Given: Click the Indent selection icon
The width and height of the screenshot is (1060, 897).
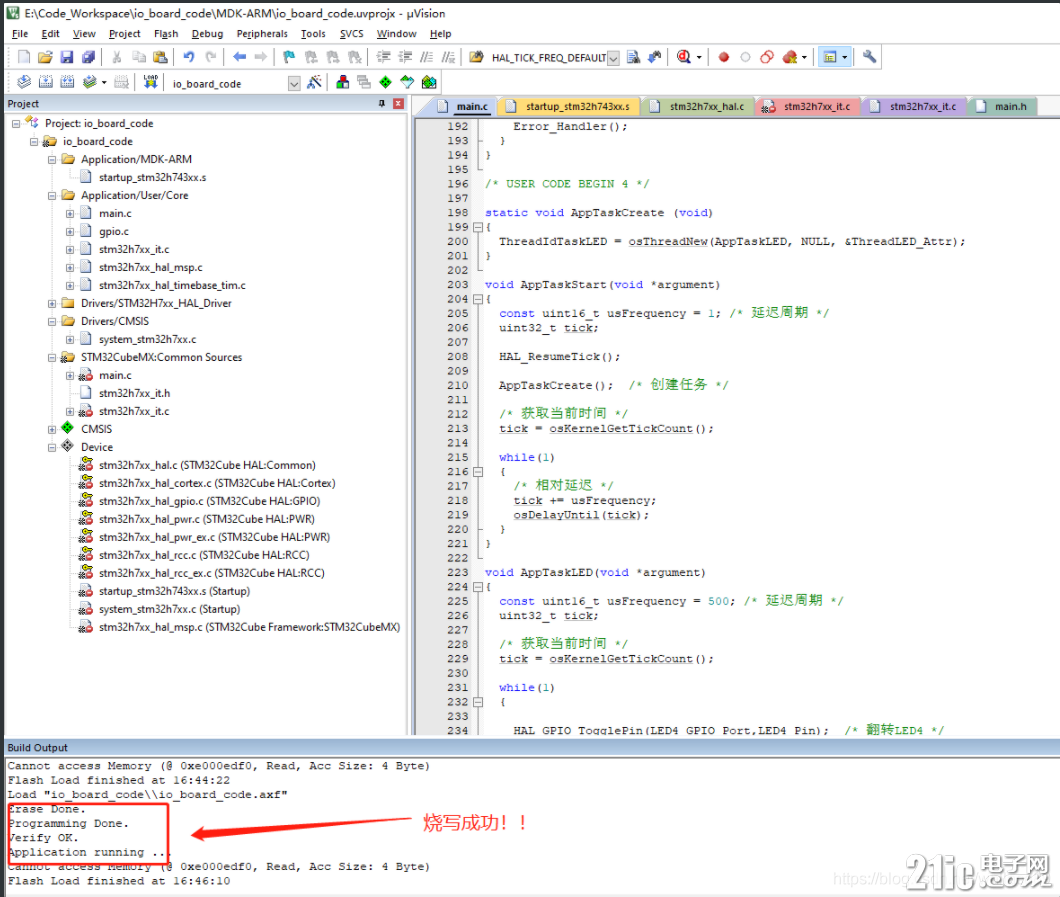Looking at the screenshot, I should (383, 57).
